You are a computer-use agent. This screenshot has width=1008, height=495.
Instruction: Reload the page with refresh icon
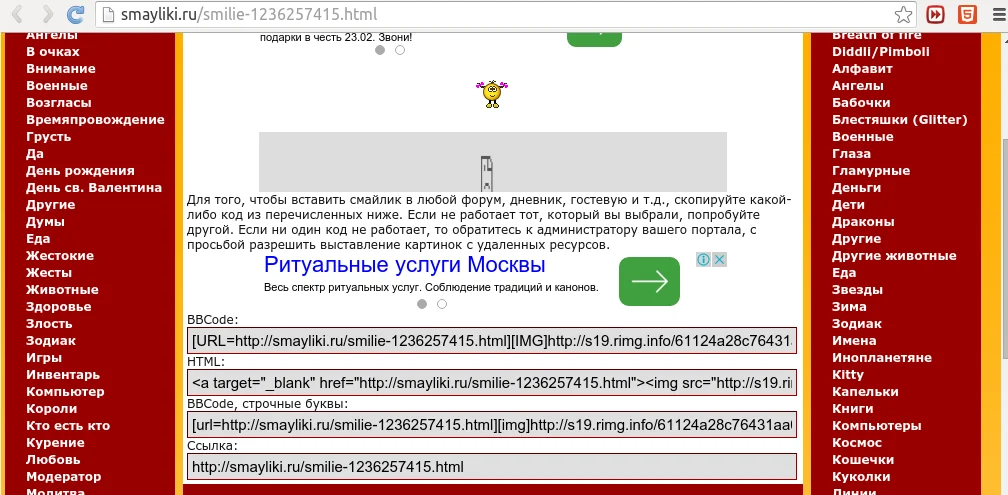pos(76,14)
